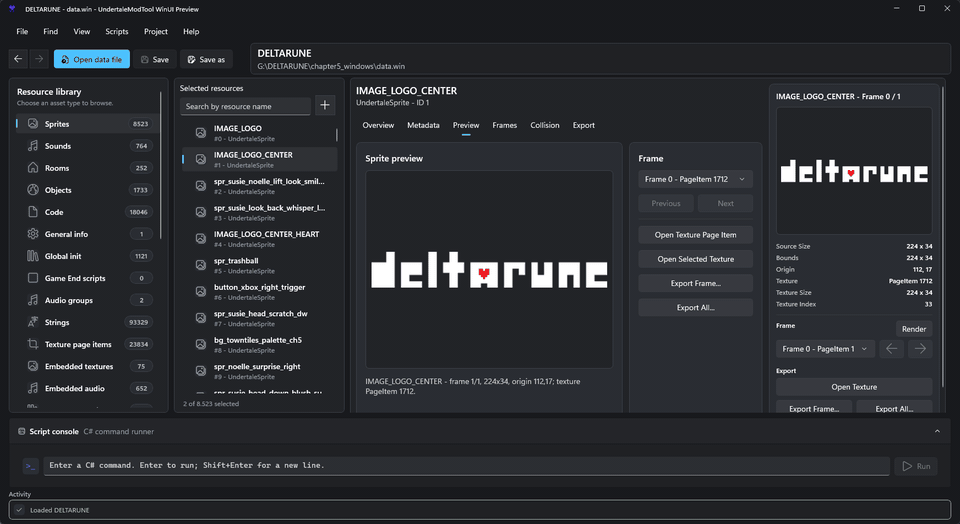Click Export Frame... in Frame panel
Image resolution: width=960 pixels, height=524 pixels.
click(696, 283)
